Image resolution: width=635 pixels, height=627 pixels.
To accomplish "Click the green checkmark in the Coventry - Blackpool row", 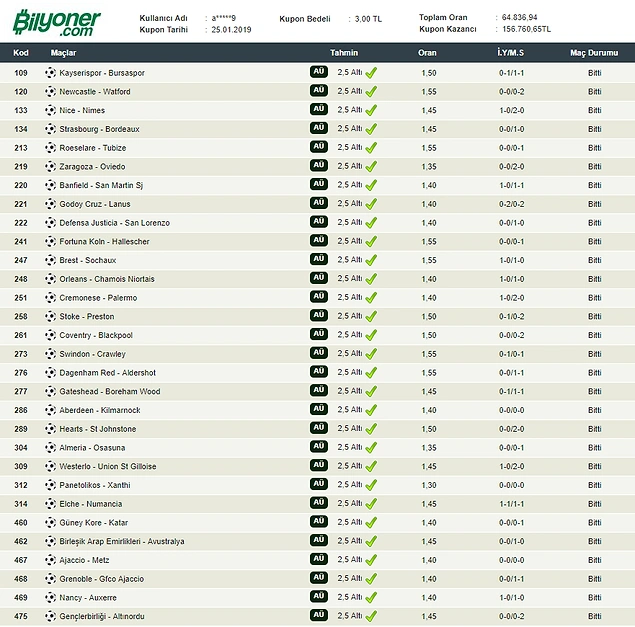I will pos(371,335).
